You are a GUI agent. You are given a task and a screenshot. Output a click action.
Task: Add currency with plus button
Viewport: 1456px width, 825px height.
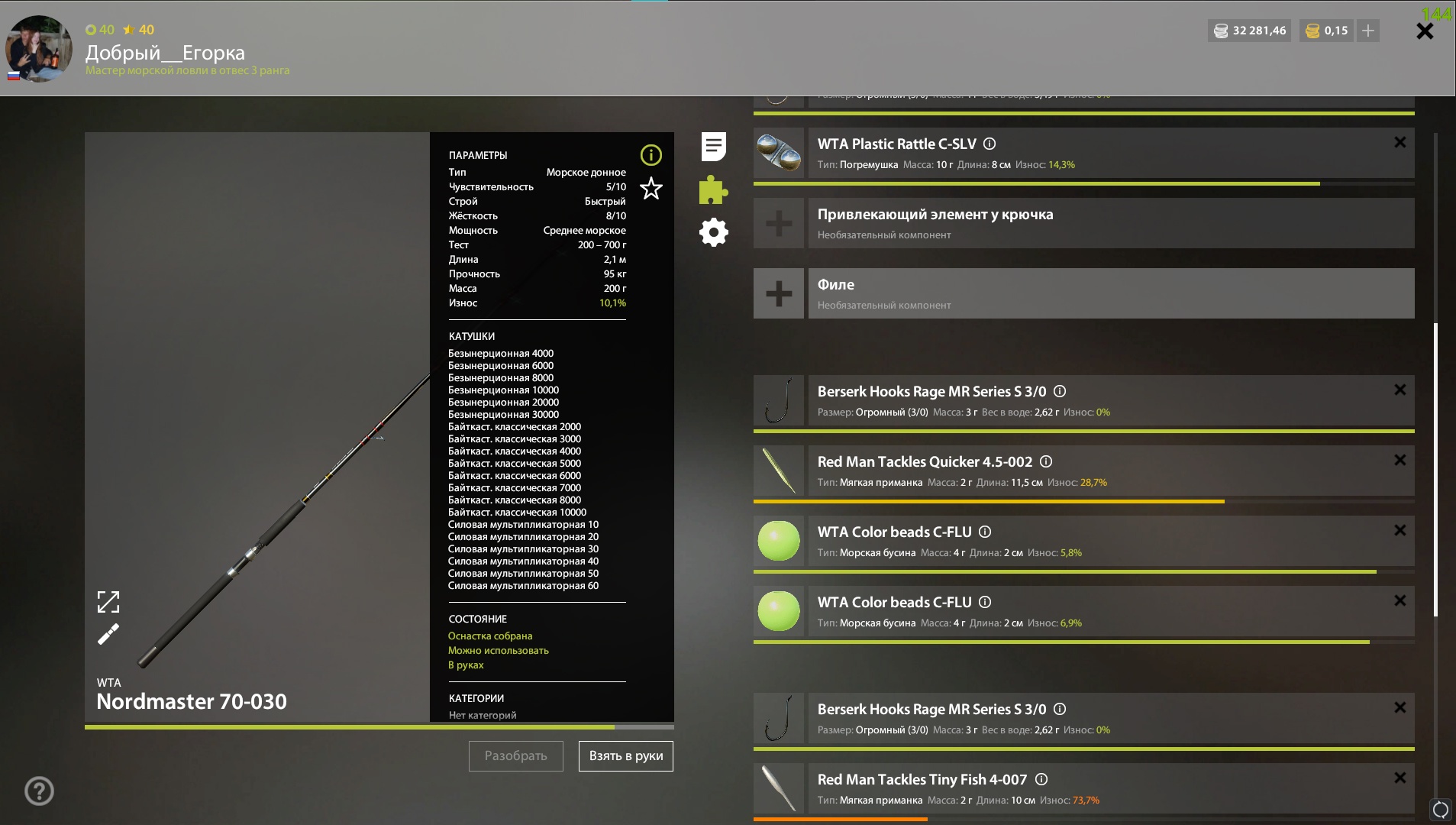1368,31
